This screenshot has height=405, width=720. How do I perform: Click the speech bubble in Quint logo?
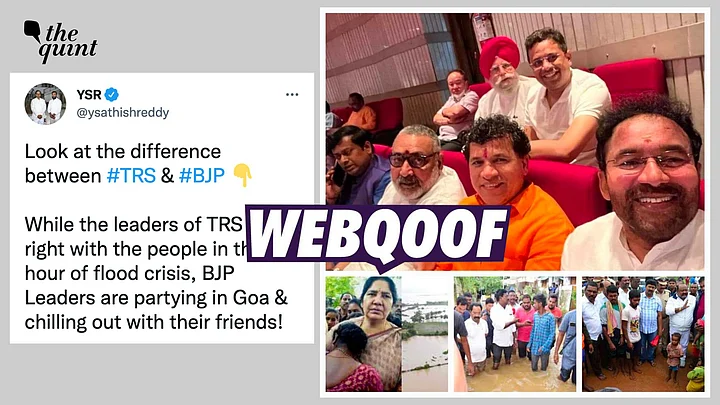tap(32, 30)
